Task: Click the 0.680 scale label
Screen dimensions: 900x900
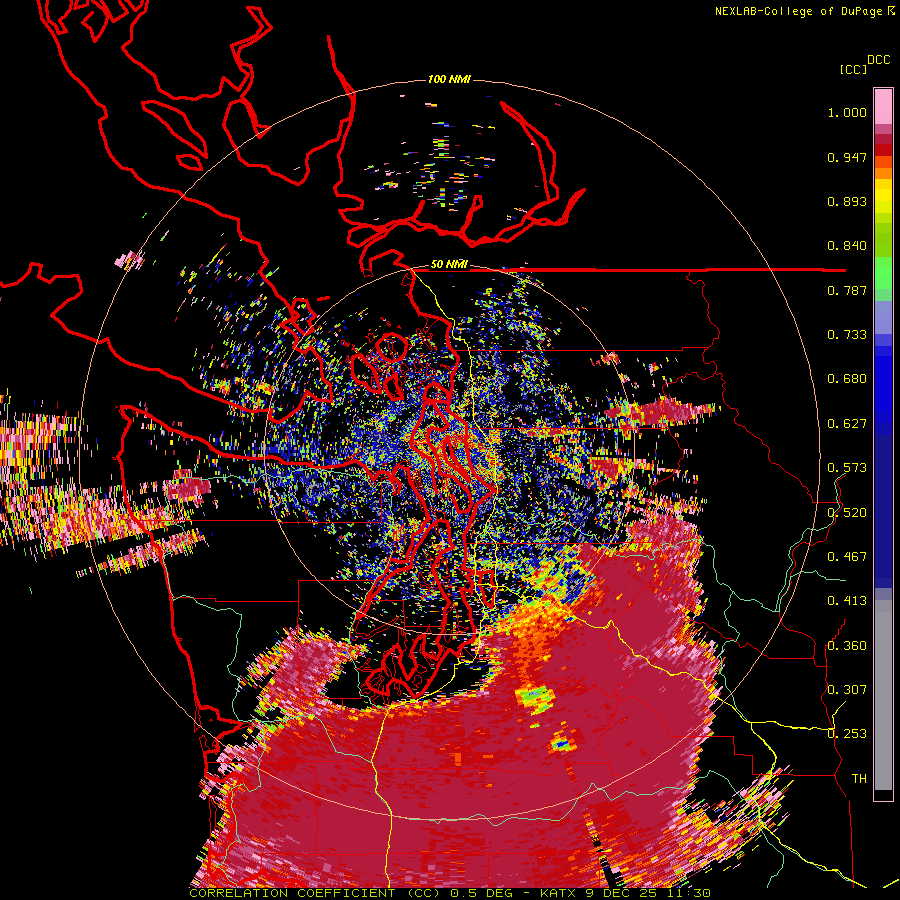Action: coord(847,379)
